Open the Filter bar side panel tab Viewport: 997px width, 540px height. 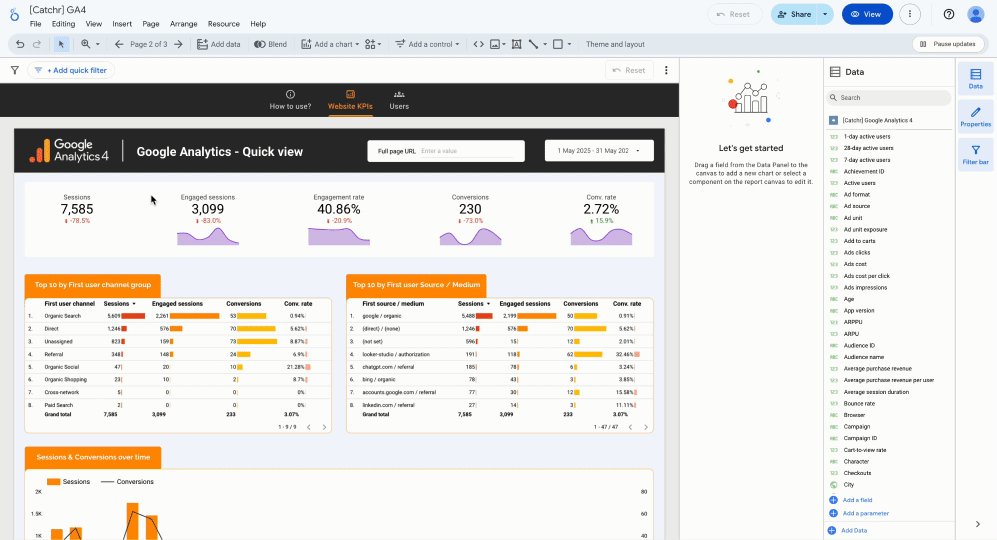click(x=975, y=155)
